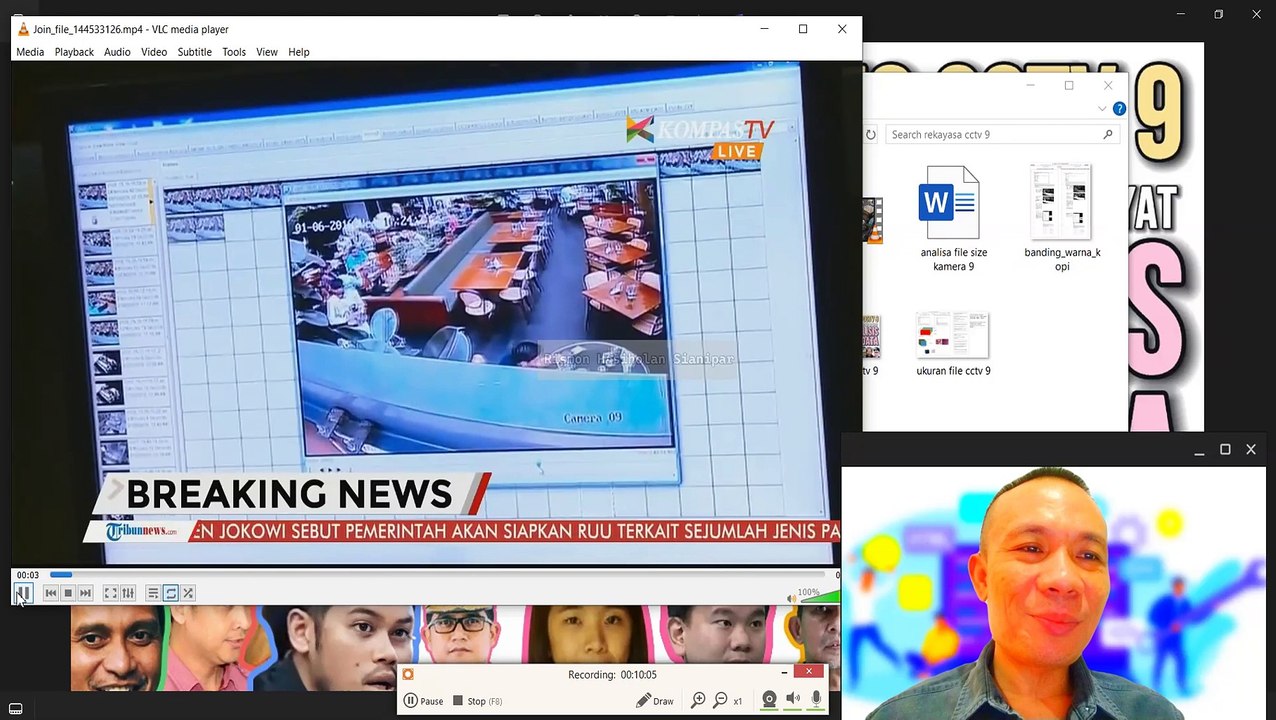Mute VLC audio via speaker icon
1276x720 pixels.
[x=791, y=597]
